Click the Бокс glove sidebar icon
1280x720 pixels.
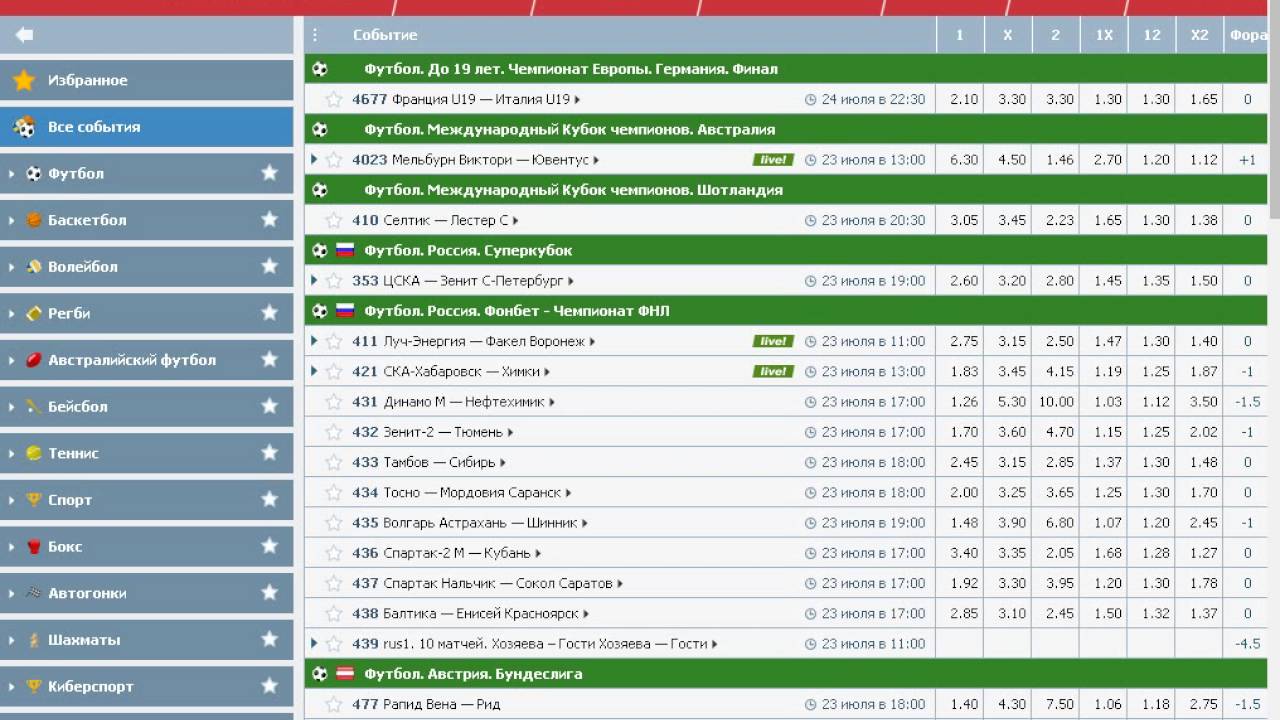pyautogui.click(x=34, y=547)
